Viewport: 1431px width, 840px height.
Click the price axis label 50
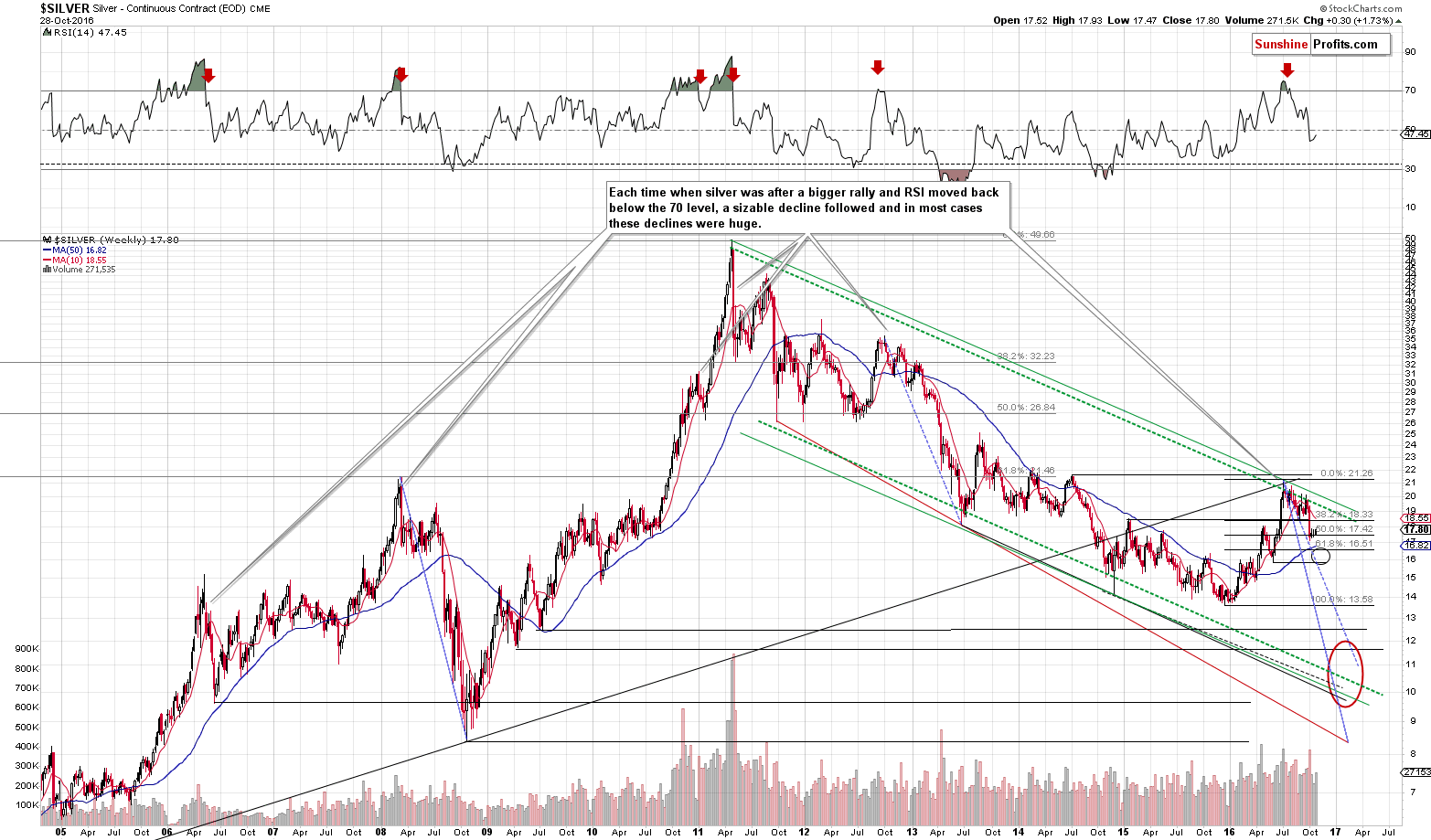1410,239
